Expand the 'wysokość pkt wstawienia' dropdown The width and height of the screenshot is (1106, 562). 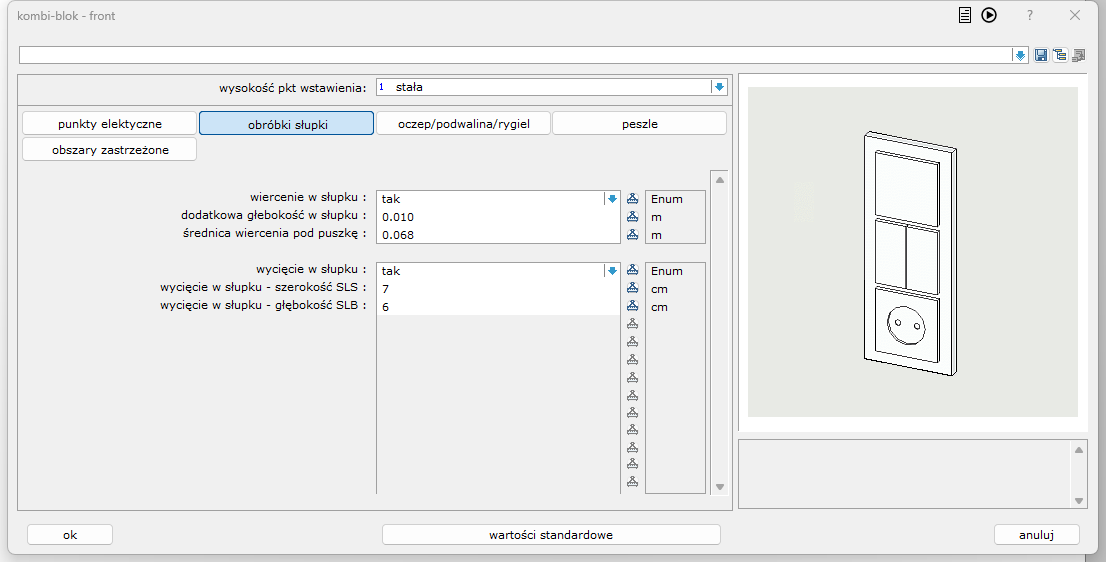tap(718, 87)
